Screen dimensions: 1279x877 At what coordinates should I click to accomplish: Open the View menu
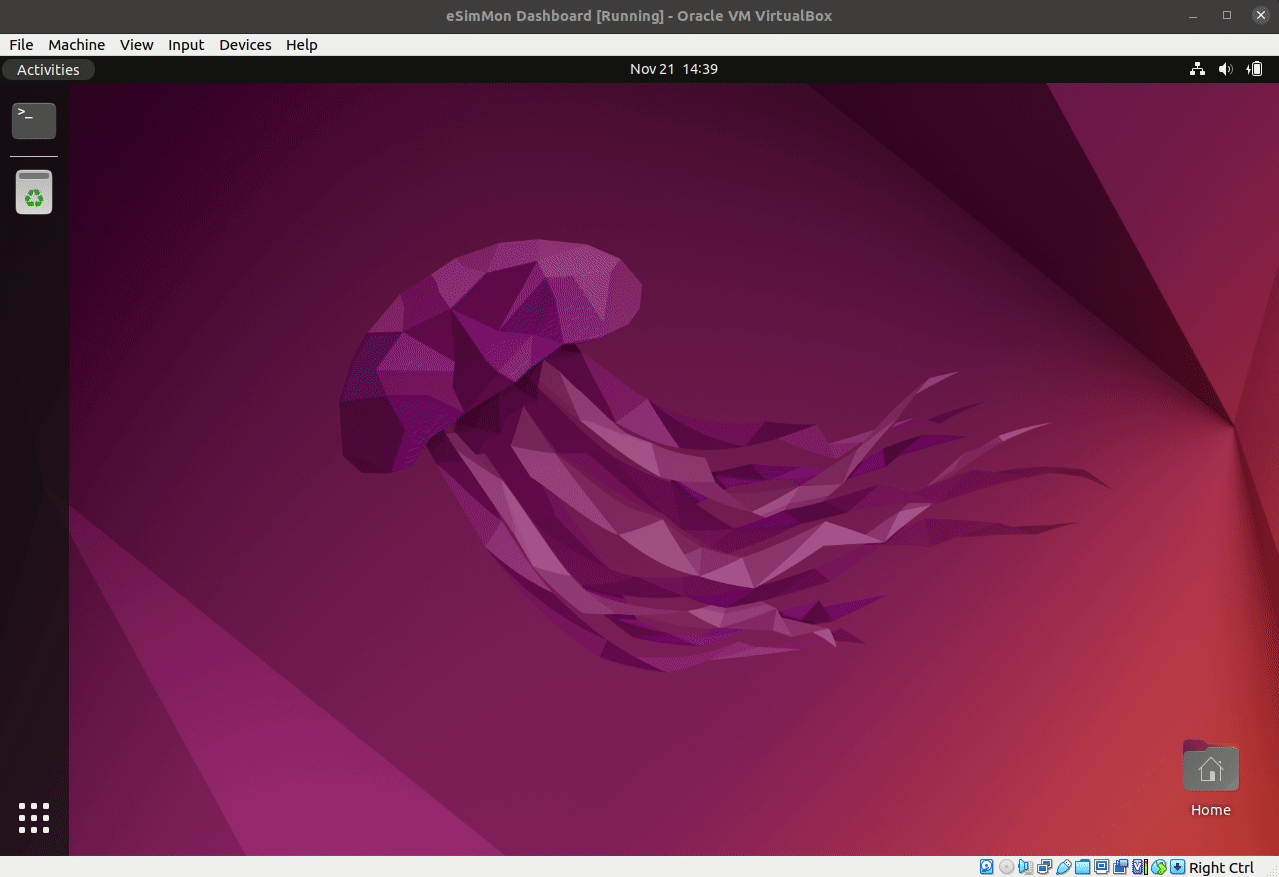[136, 45]
